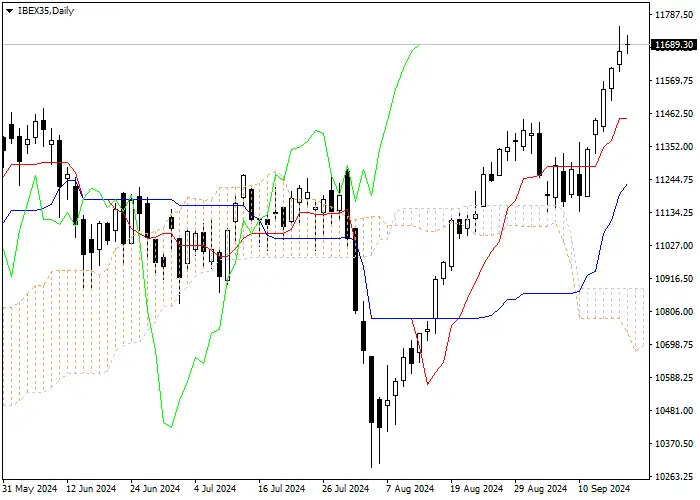Viewport: 700px width, 500px height.
Task: Click the 24 Jun 2024 date label
Action: click(155, 489)
